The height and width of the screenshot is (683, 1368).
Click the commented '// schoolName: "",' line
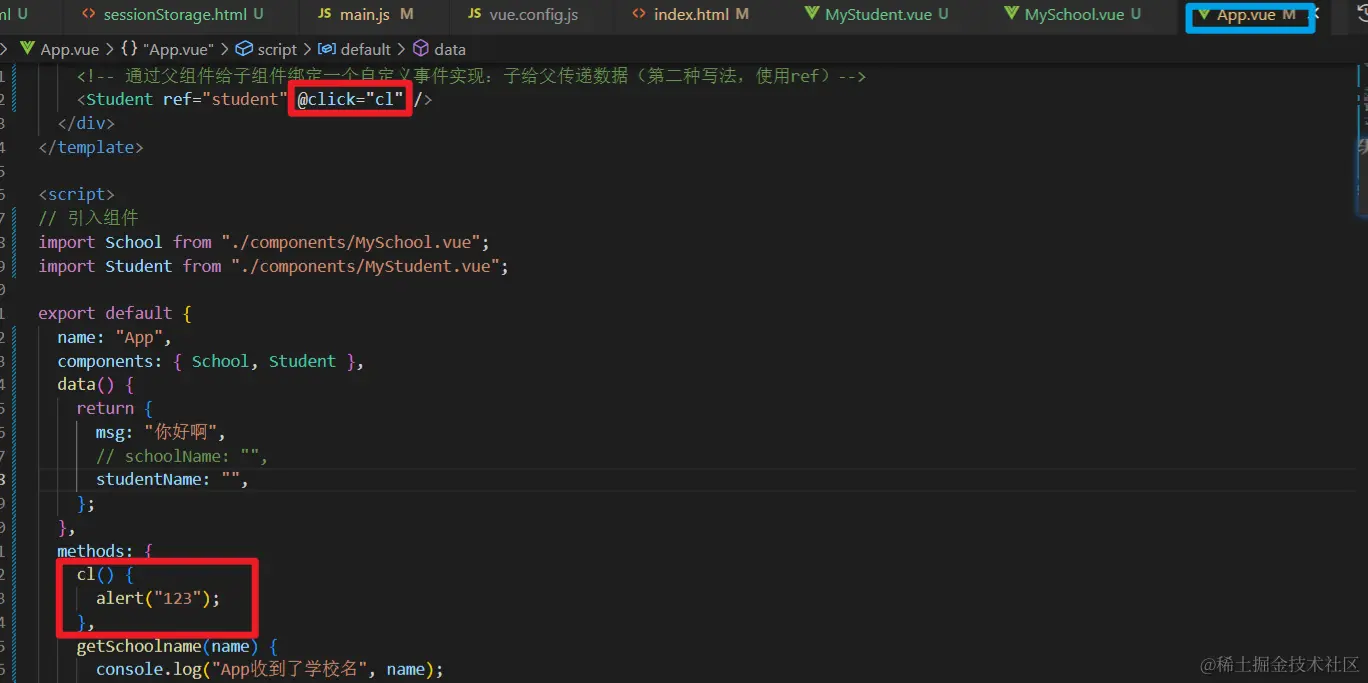coord(182,456)
